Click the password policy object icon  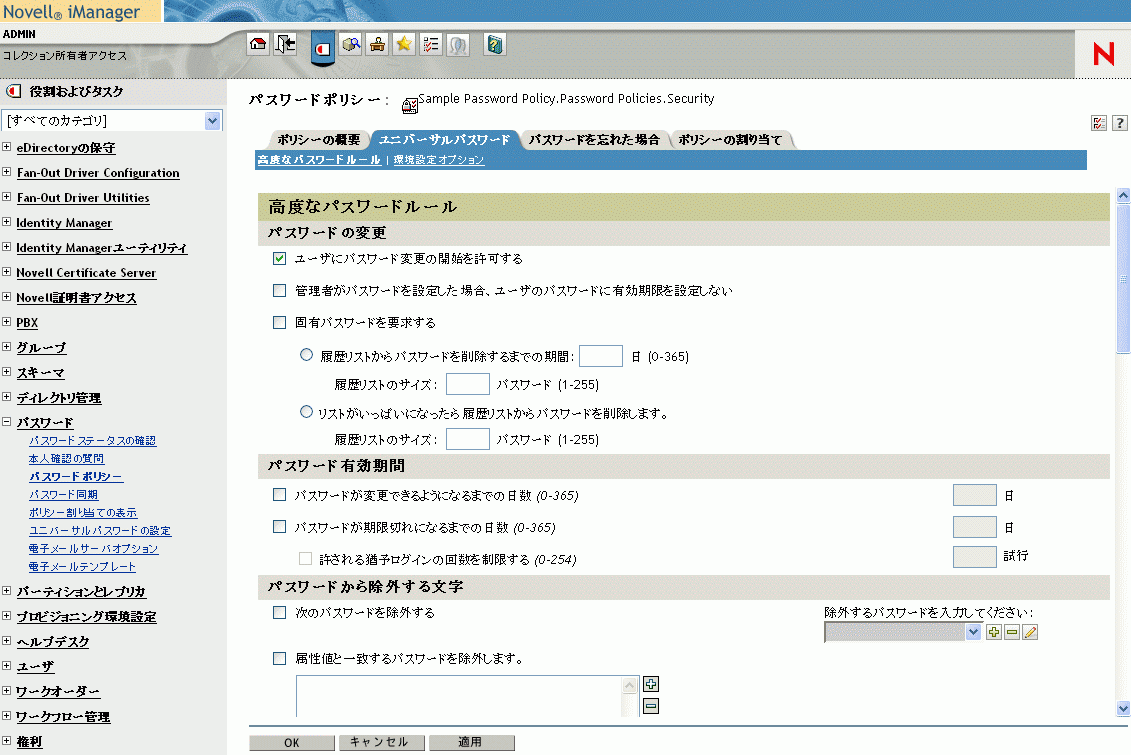click(x=410, y=106)
